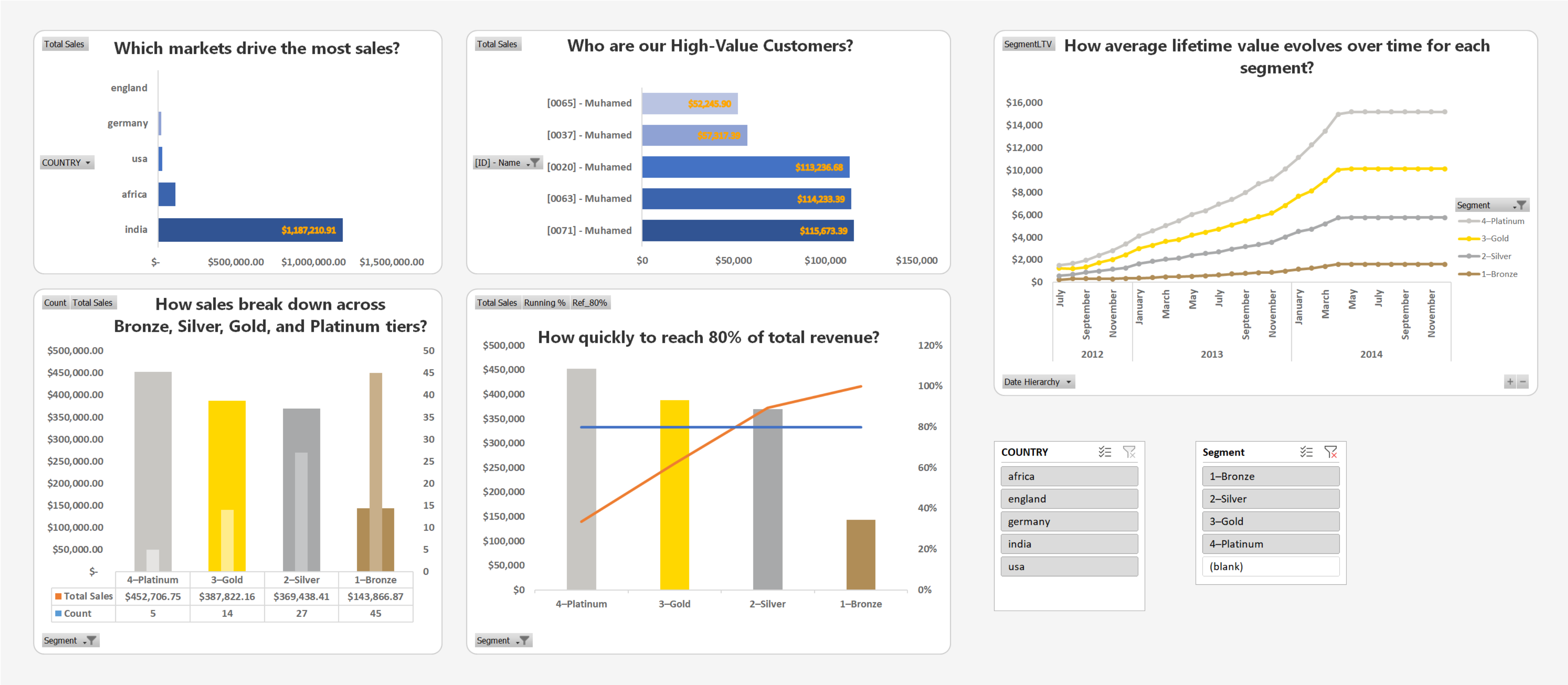Collapse entire field with minus button
Image resolution: width=1568 pixels, height=685 pixels.
(1522, 382)
